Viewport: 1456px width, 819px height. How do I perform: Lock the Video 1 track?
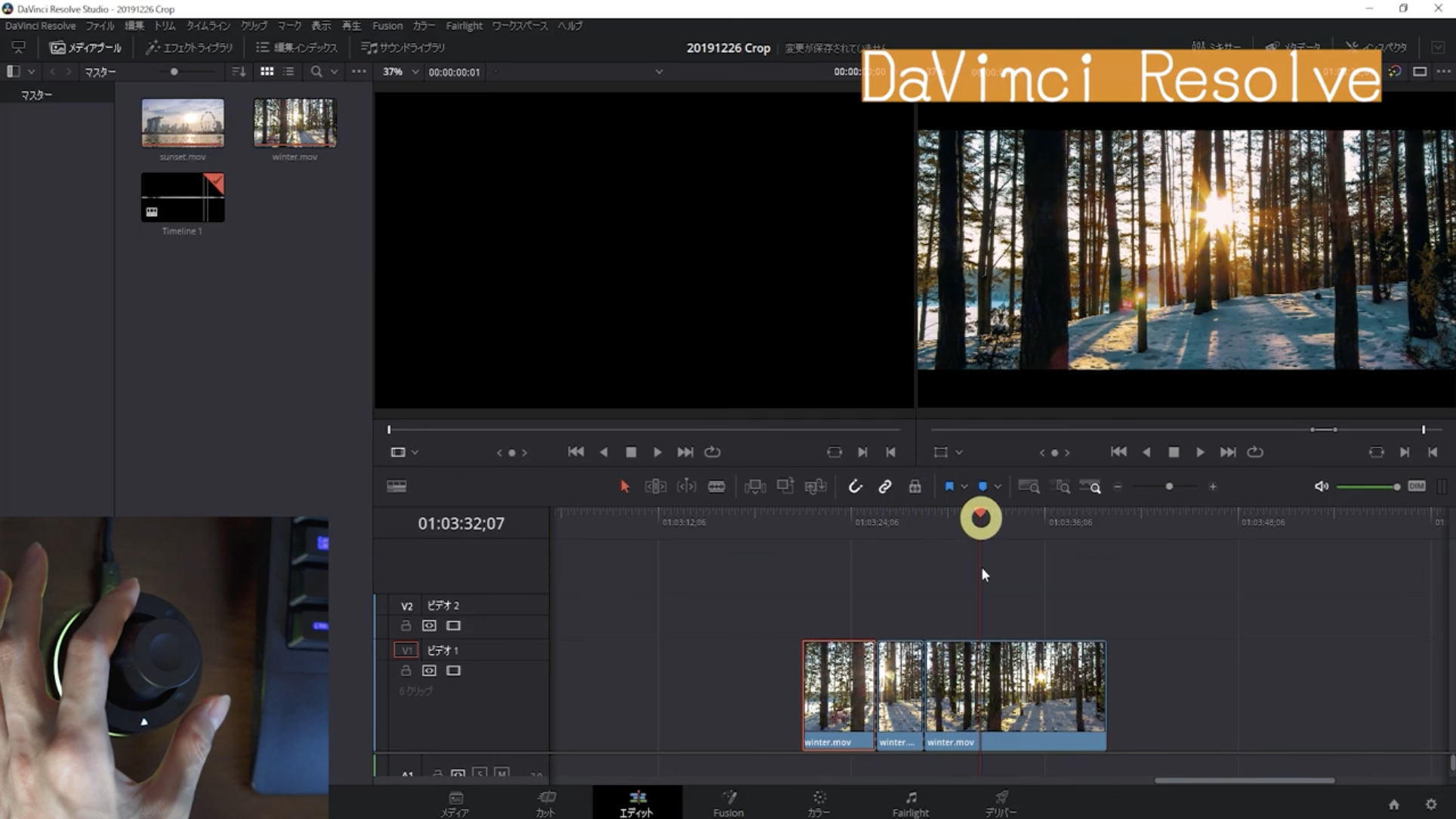pos(406,670)
